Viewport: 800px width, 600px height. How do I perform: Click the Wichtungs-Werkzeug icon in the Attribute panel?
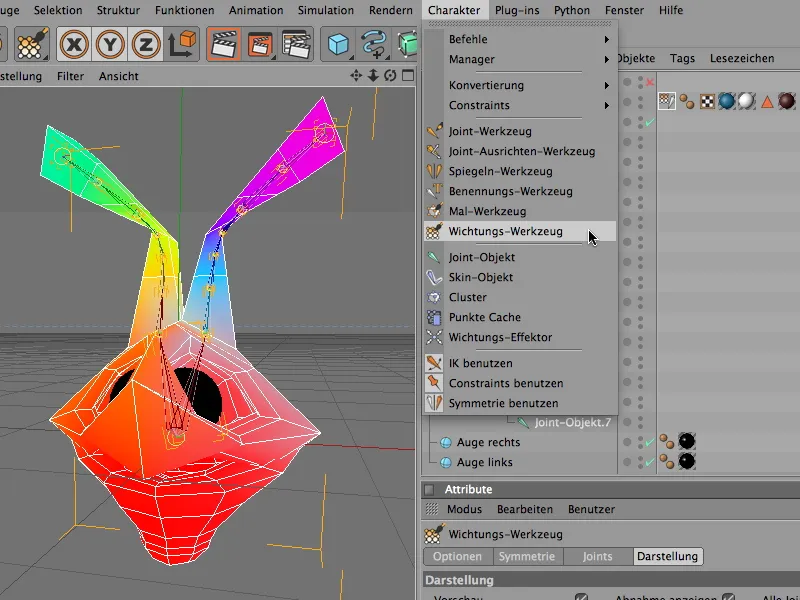434,534
